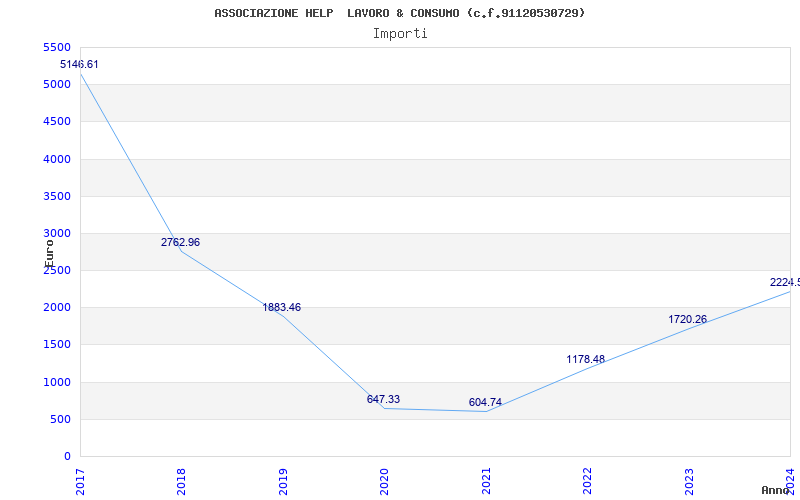This screenshot has width=800, height=500.
Task: Click the 4000 y-axis tick label
Action: click(x=57, y=160)
